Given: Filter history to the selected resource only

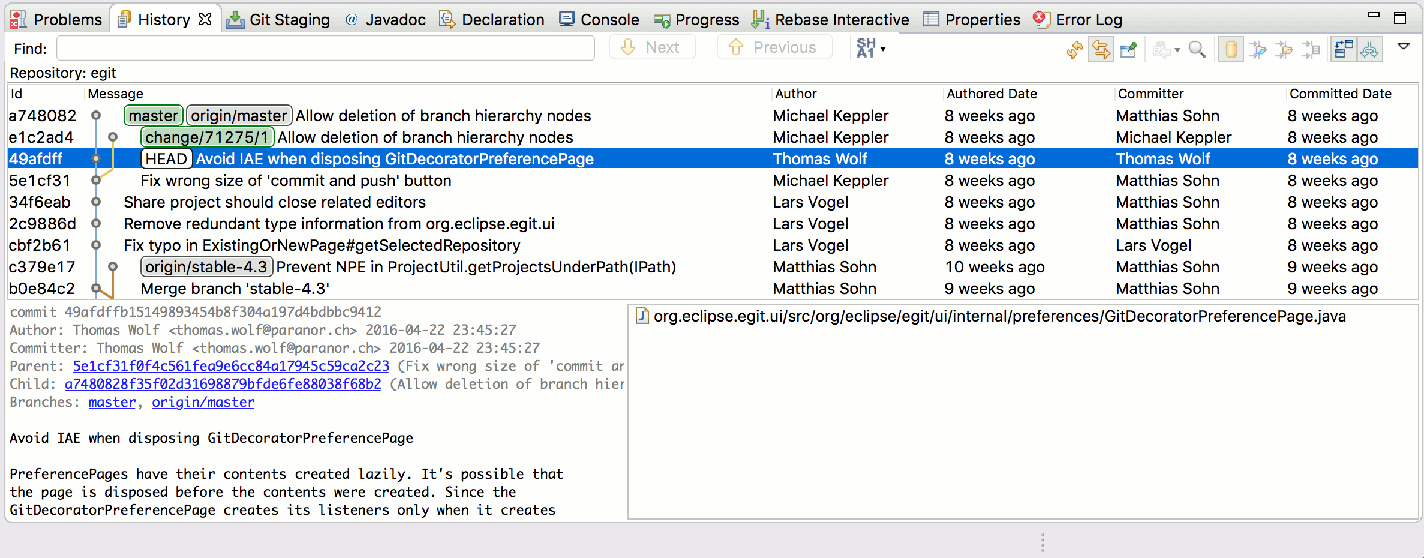Looking at the screenshot, I should point(1310,49).
